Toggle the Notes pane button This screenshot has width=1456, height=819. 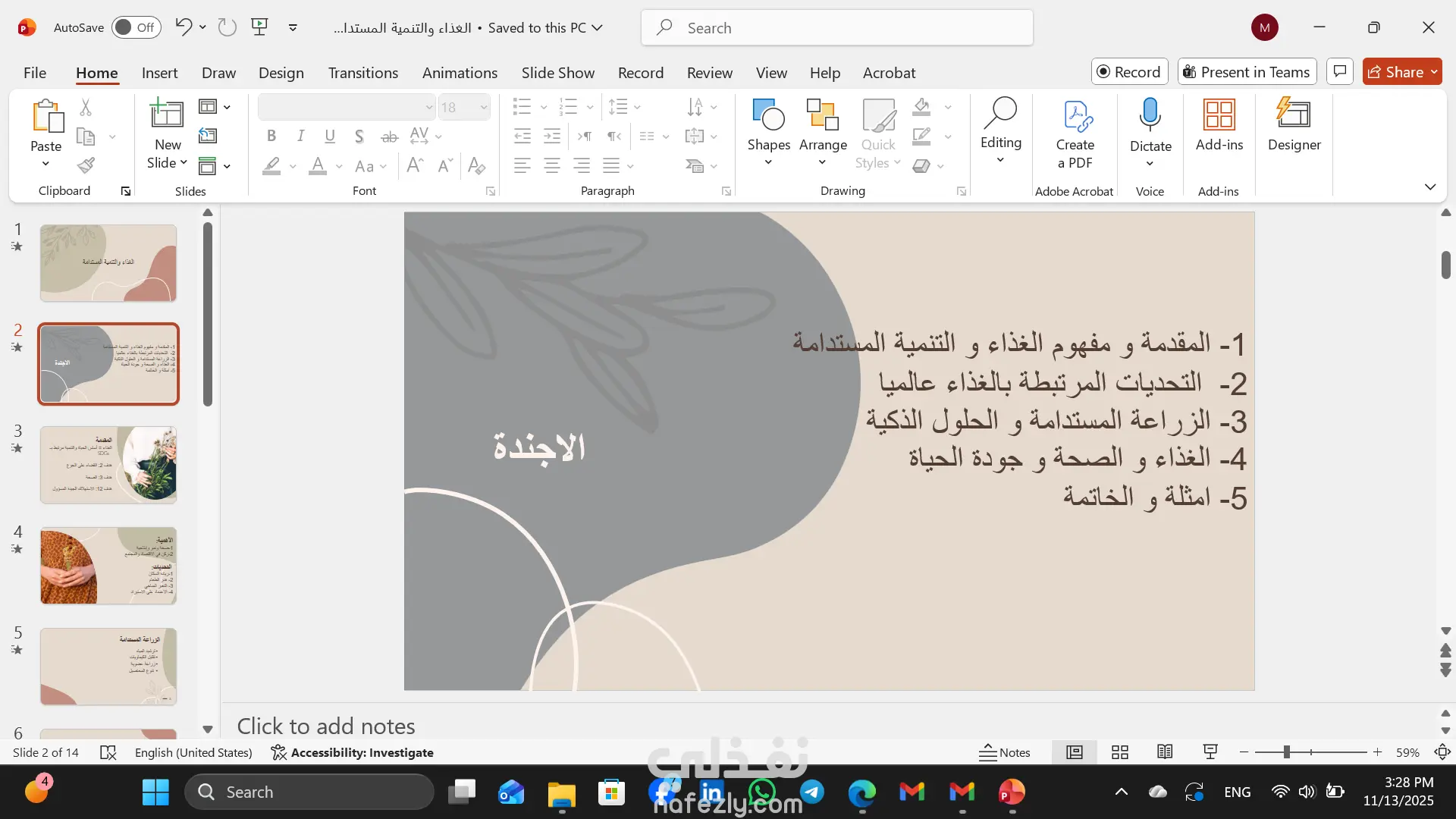click(x=1005, y=752)
